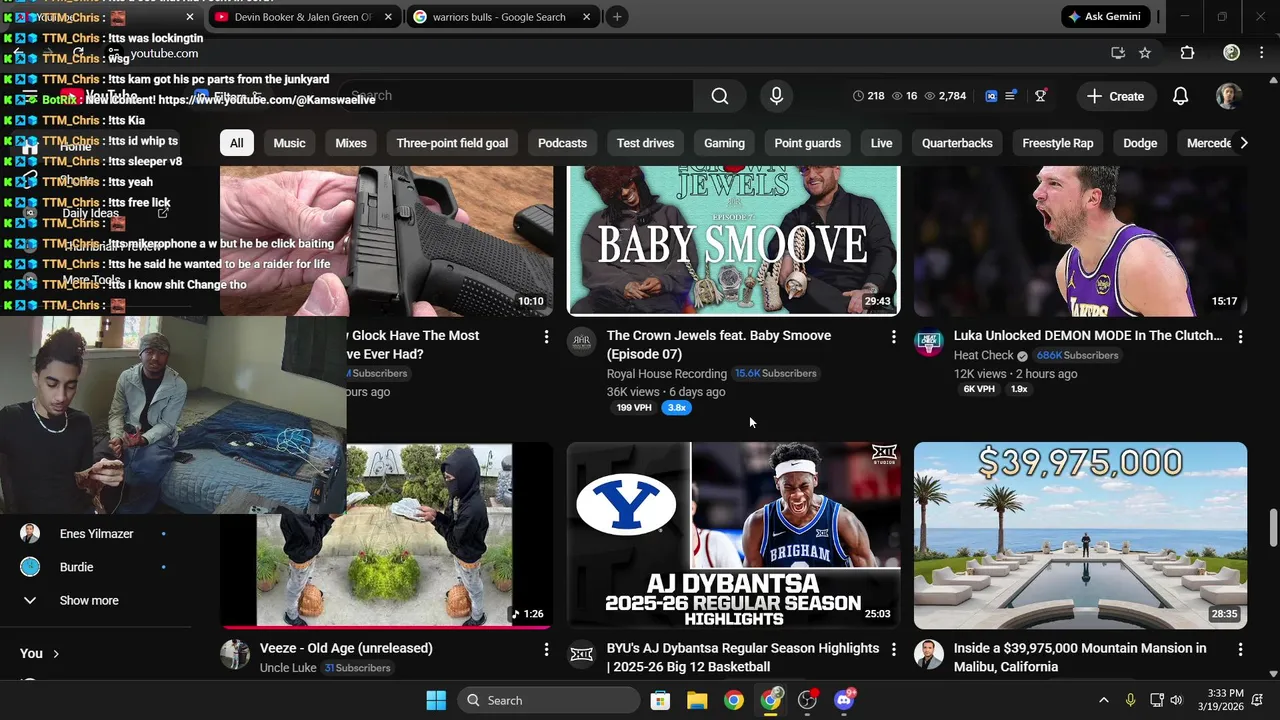This screenshot has height=720, width=1280.
Task: Open the YouTube account avatar menu
Action: (x=1228, y=96)
